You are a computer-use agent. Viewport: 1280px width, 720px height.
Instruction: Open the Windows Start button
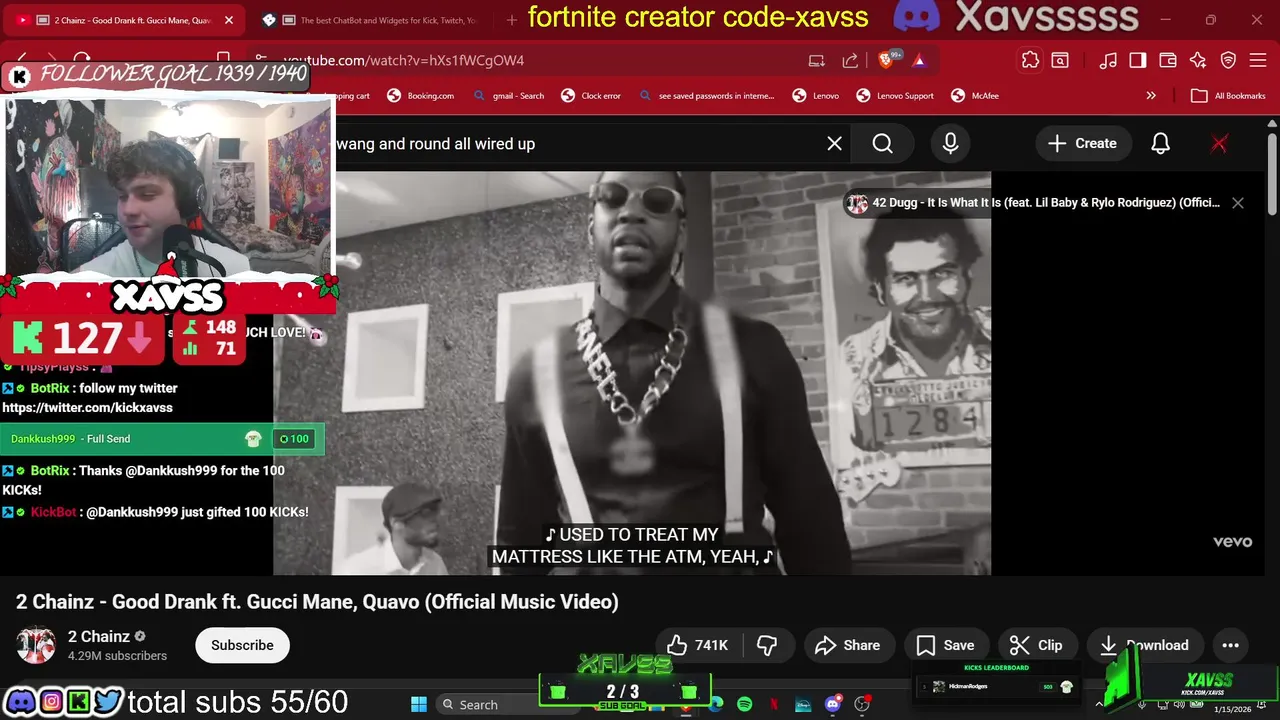pyautogui.click(x=419, y=704)
